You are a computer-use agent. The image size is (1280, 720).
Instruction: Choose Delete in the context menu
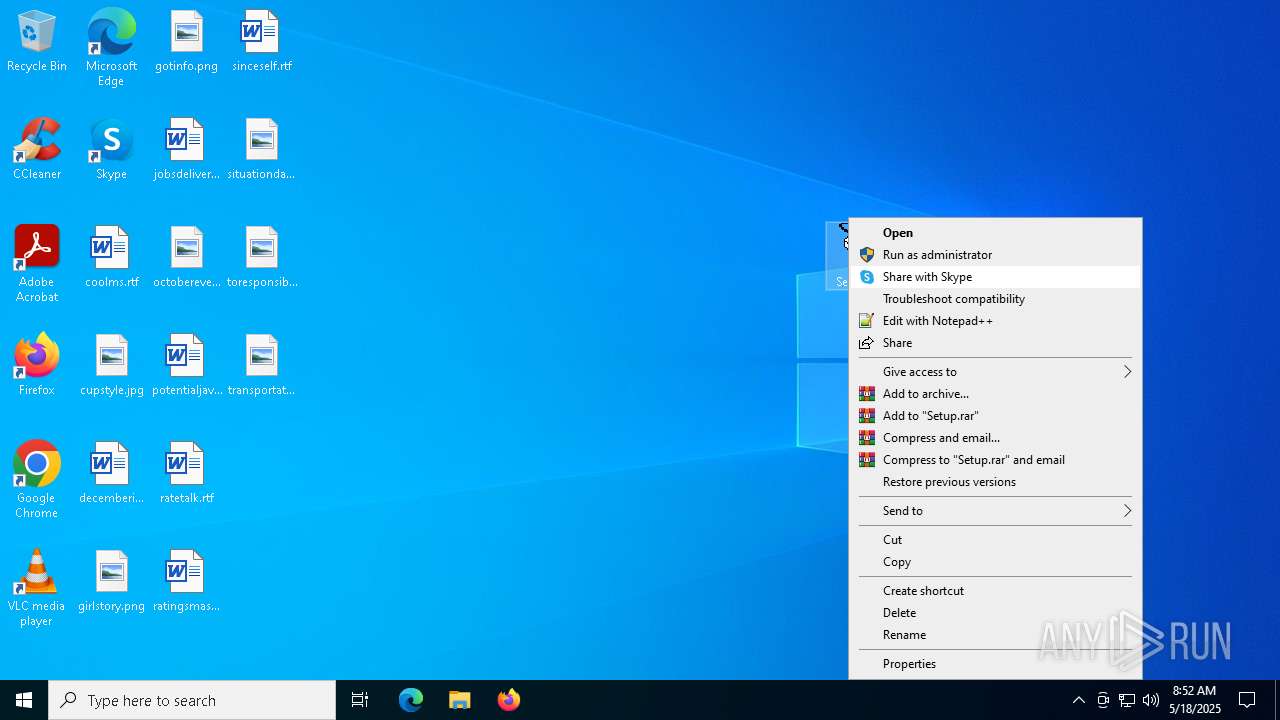point(995,613)
